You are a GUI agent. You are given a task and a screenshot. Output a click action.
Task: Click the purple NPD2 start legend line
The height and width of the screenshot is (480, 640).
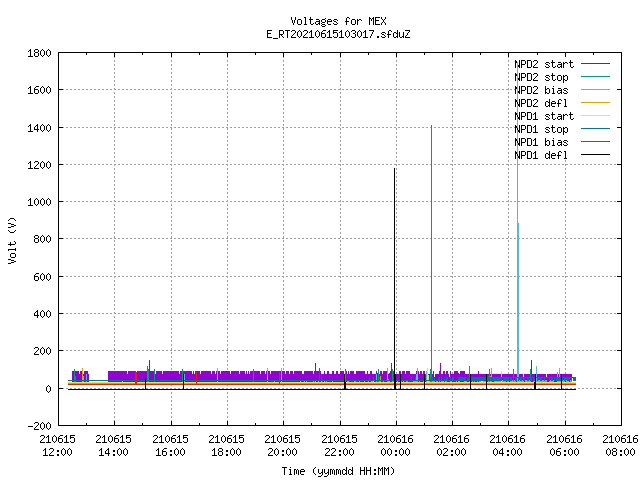[x=595, y=64]
